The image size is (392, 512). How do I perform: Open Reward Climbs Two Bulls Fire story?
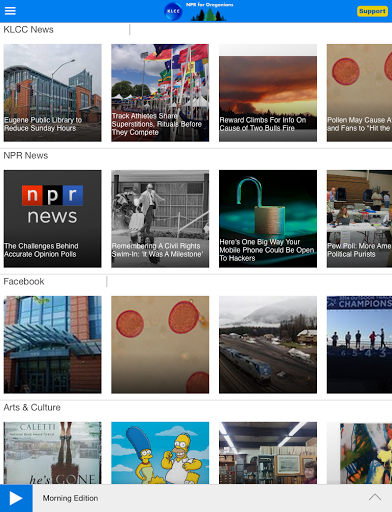tap(268, 93)
